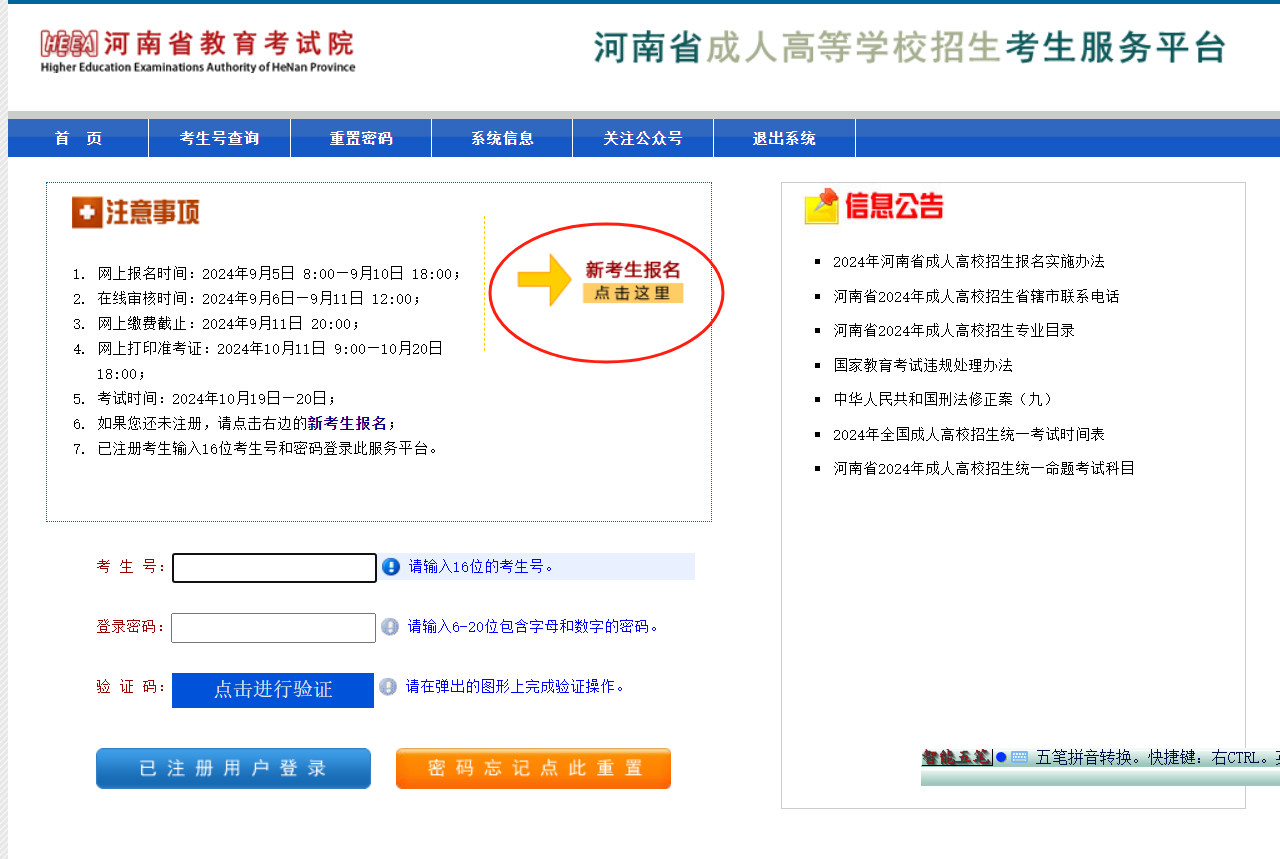Click the soft keyboard icon in IME bar

(x=1019, y=757)
